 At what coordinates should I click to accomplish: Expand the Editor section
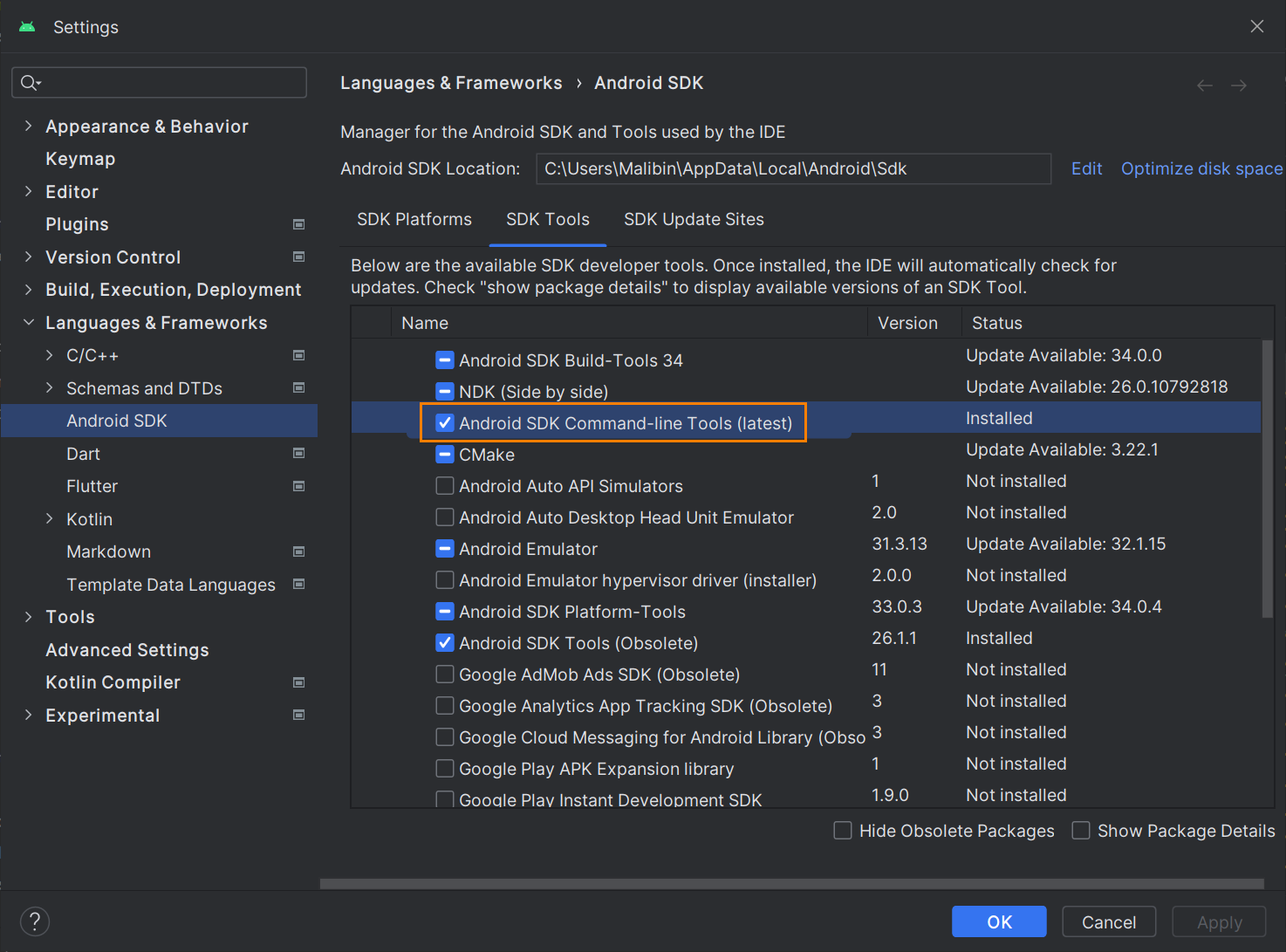pos(28,191)
